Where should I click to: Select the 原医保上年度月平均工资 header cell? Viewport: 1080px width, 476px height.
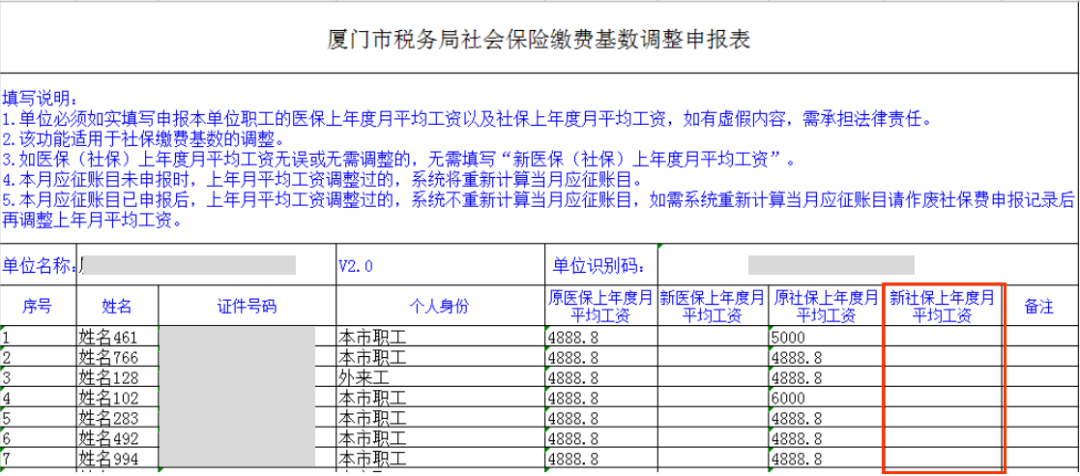[600, 306]
